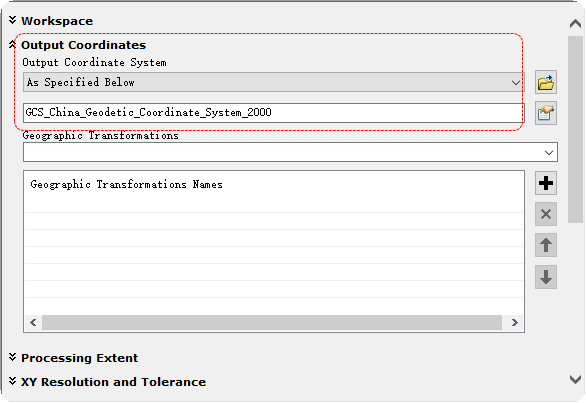Expand the Processing Extent section
Screen dimensions: 586x403
point(13,357)
